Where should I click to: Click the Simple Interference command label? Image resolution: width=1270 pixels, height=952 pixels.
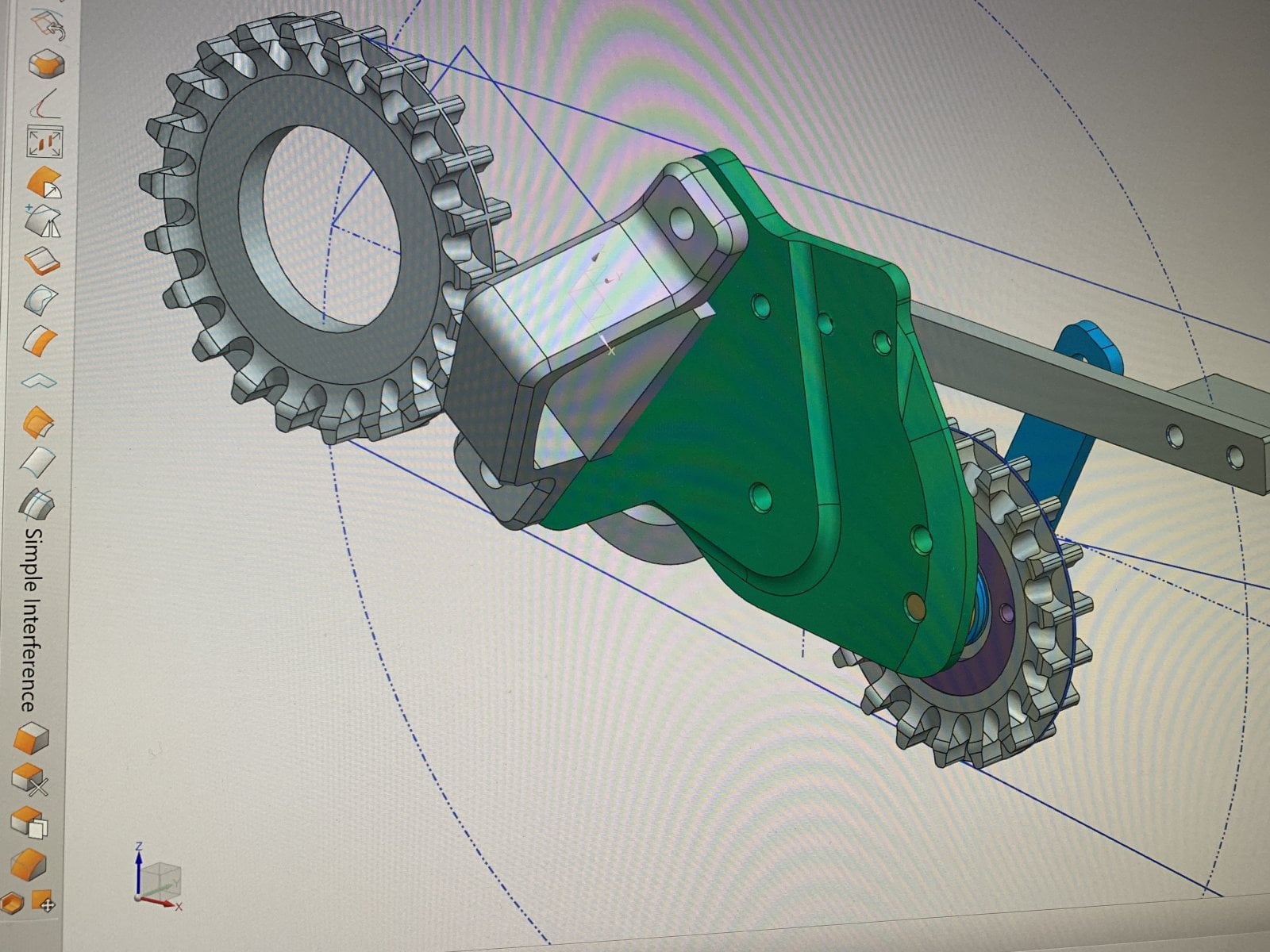click(31, 620)
